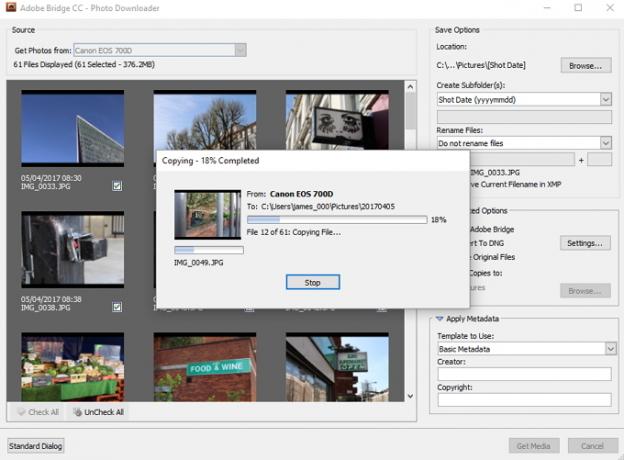Screen dimensions: 624x460
Task: Click the Get Media button
Action: (534, 446)
